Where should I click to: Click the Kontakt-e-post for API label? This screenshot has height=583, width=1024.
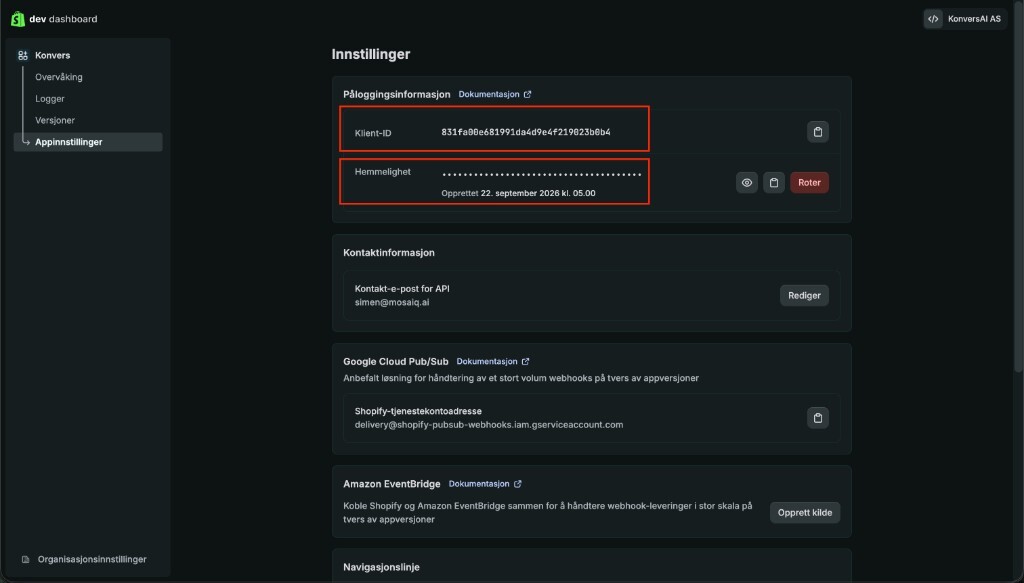click(402, 289)
